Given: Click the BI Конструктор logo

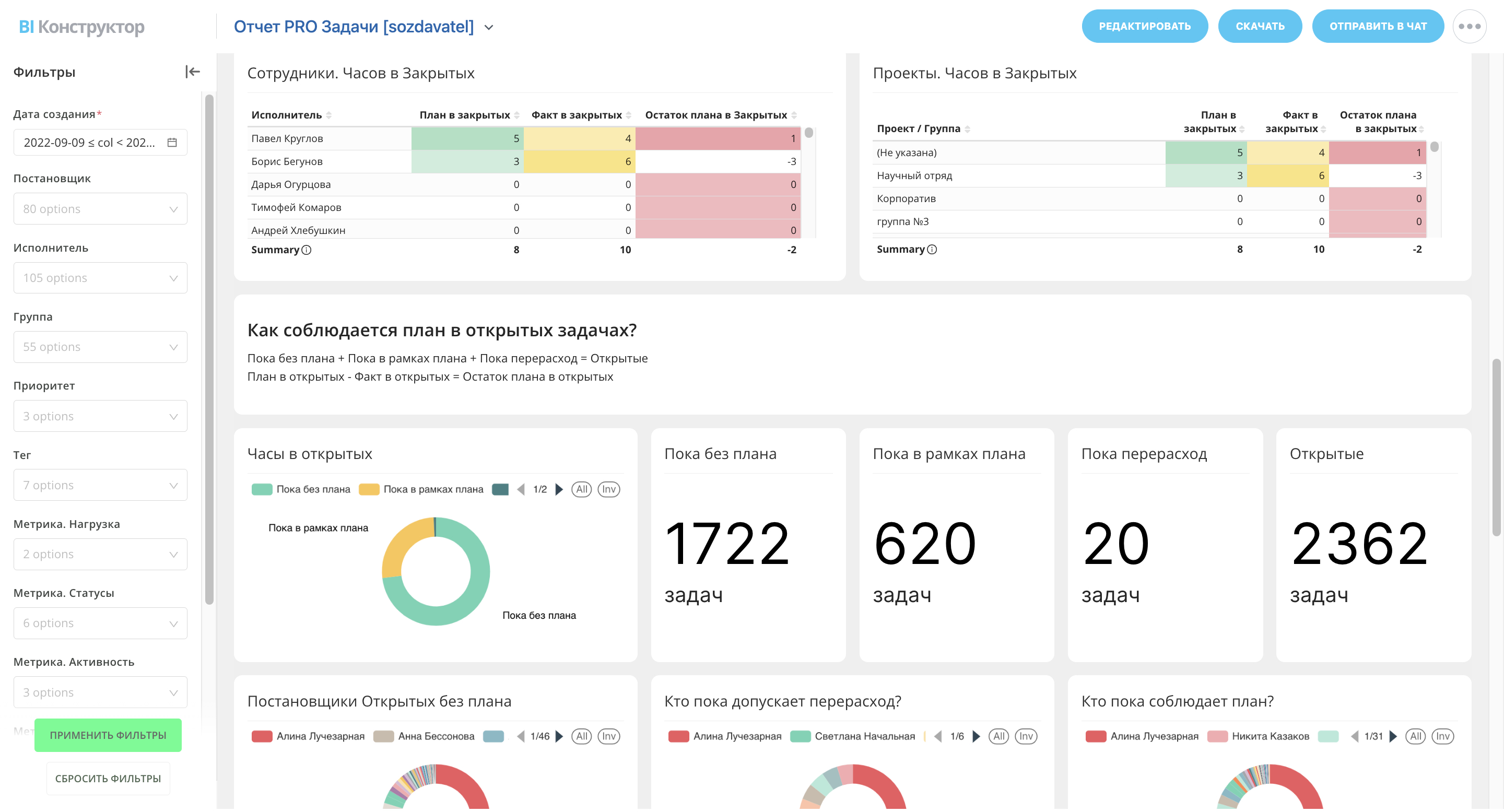Looking at the screenshot, I should [81, 27].
